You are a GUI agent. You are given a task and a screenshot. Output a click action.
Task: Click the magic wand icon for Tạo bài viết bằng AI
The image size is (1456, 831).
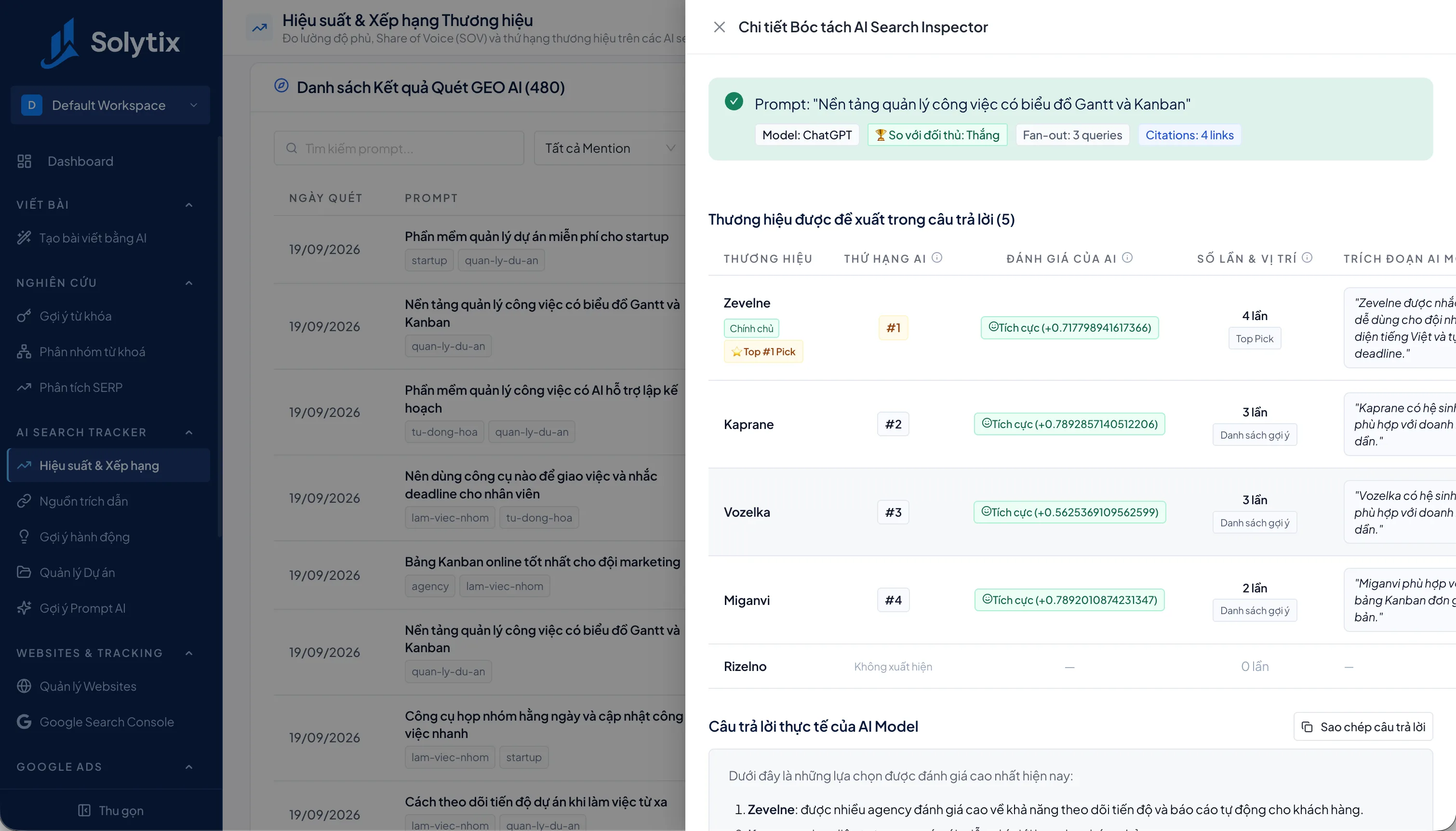coord(24,238)
